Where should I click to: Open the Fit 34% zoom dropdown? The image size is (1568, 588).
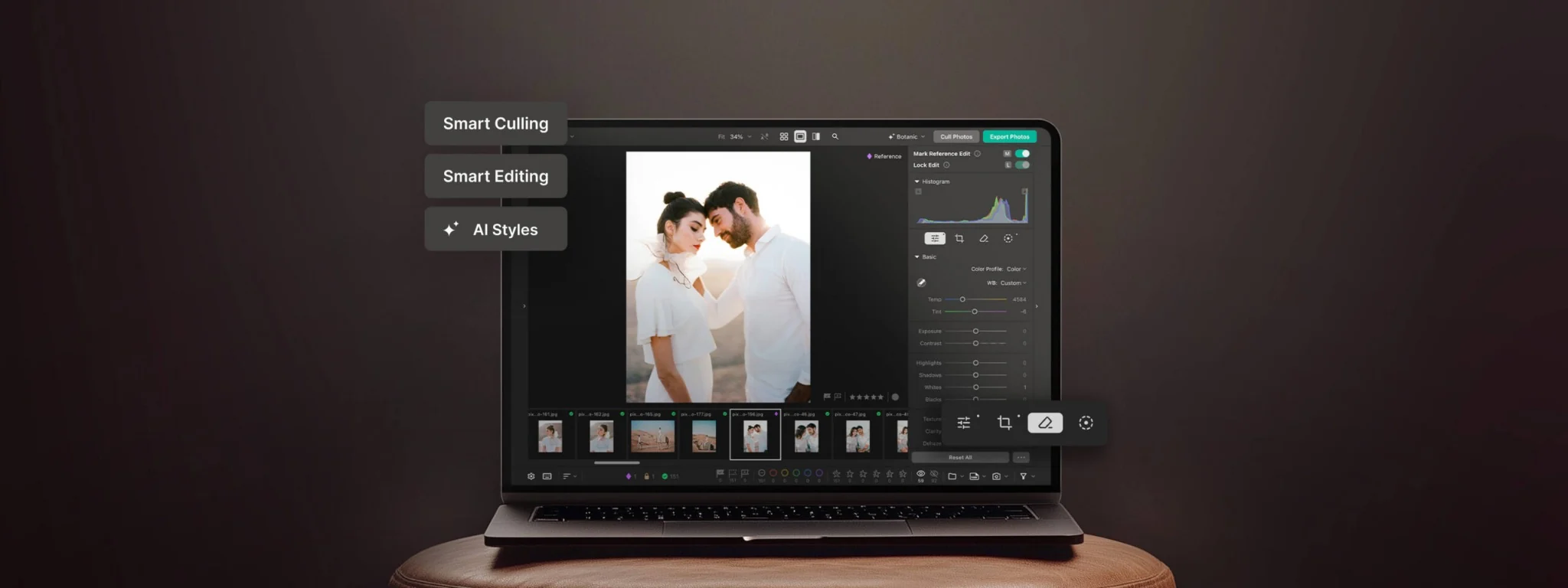tap(735, 137)
